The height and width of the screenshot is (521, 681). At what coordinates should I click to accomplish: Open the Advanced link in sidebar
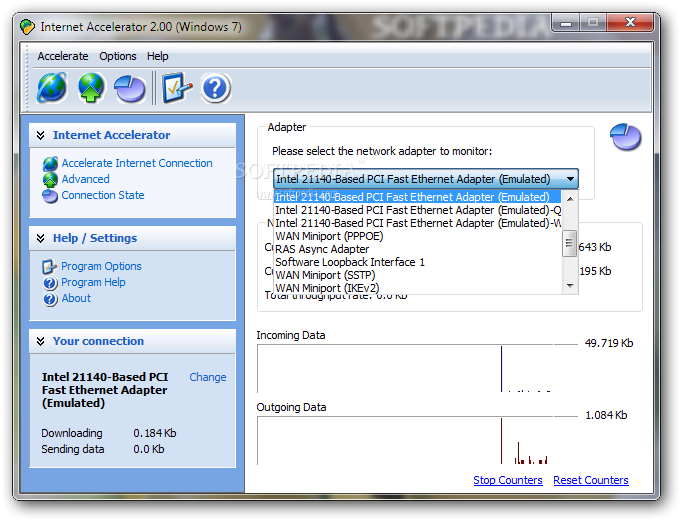(86, 179)
